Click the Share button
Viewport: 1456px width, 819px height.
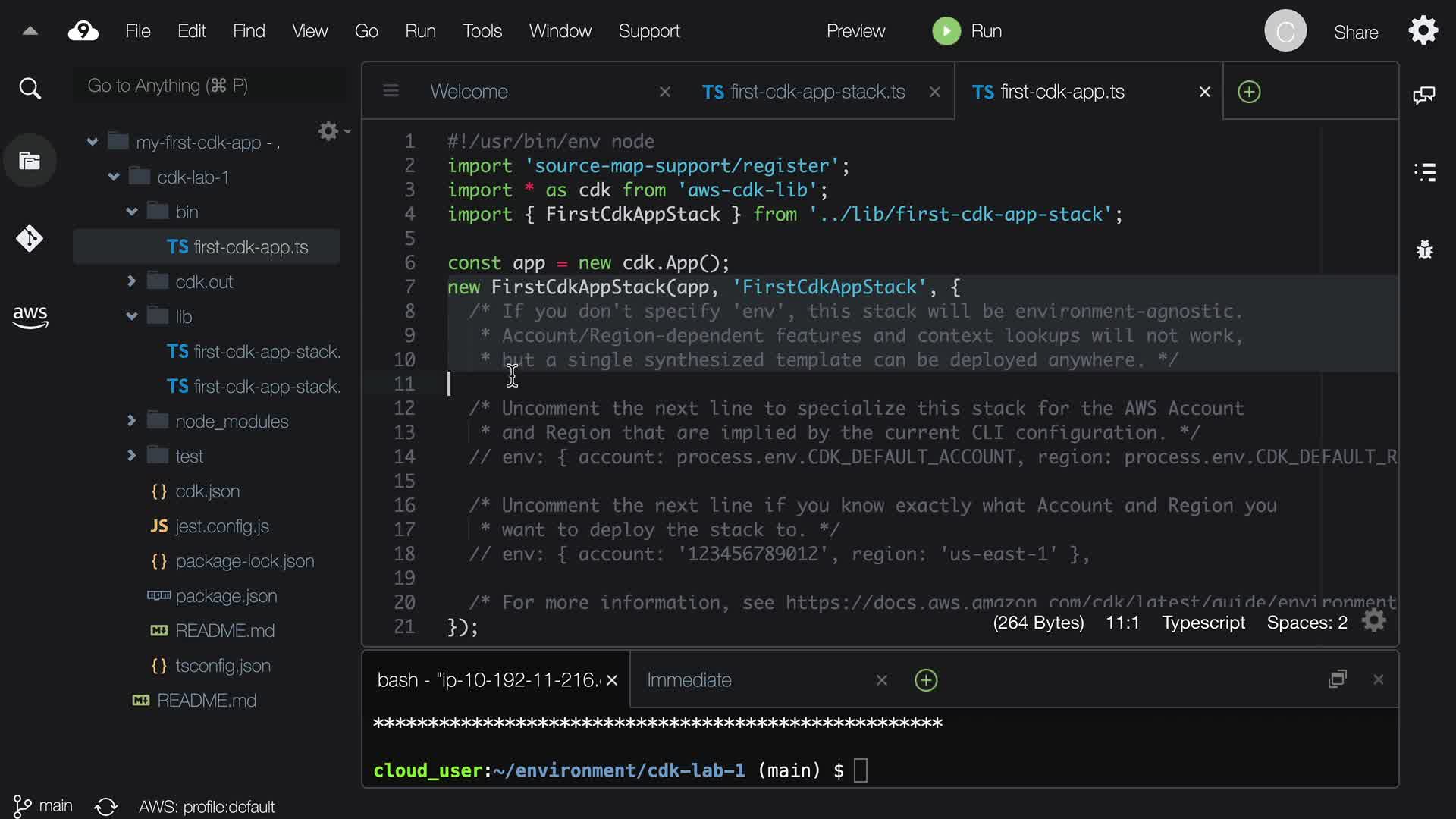(1355, 33)
